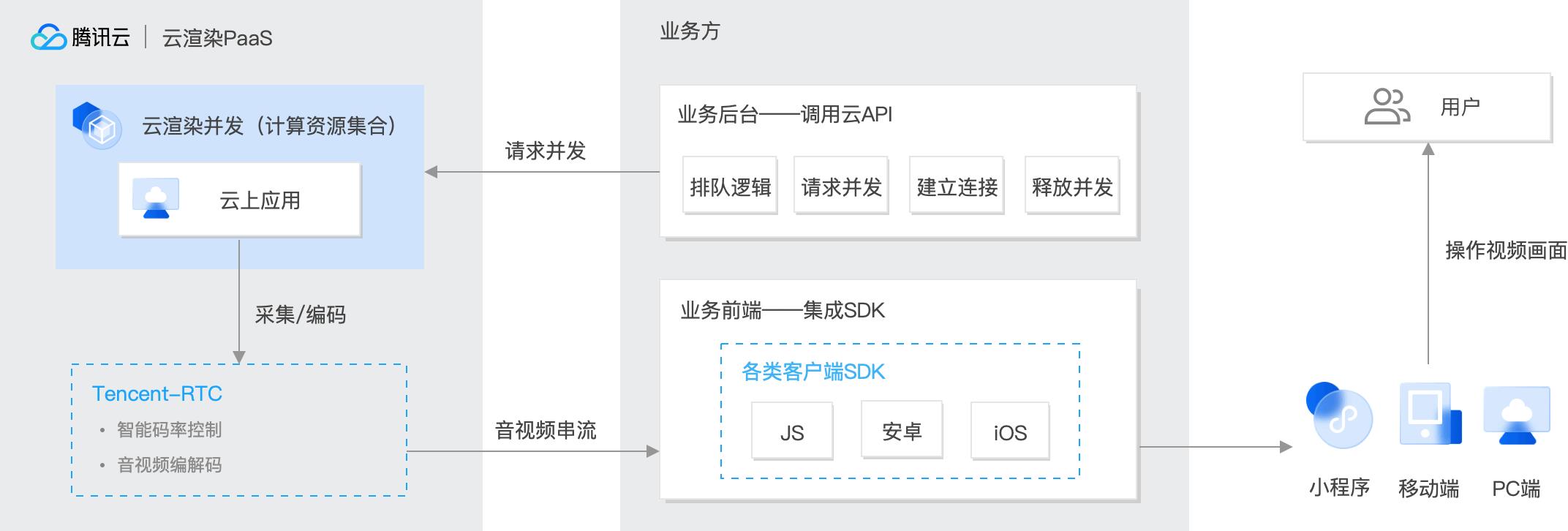Click the 业务方 section title
Viewport: 1568px width, 531px height.
pyautogui.click(x=690, y=31)
